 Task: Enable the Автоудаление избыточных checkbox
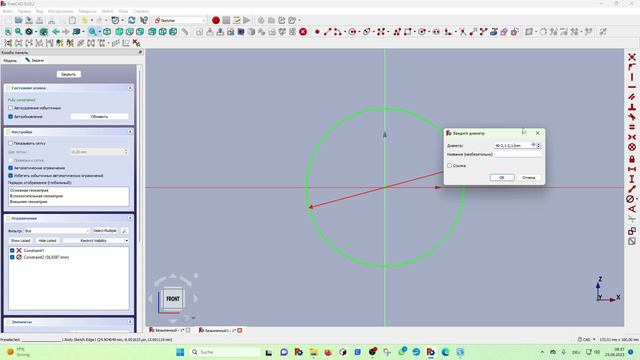coord(11,108)
